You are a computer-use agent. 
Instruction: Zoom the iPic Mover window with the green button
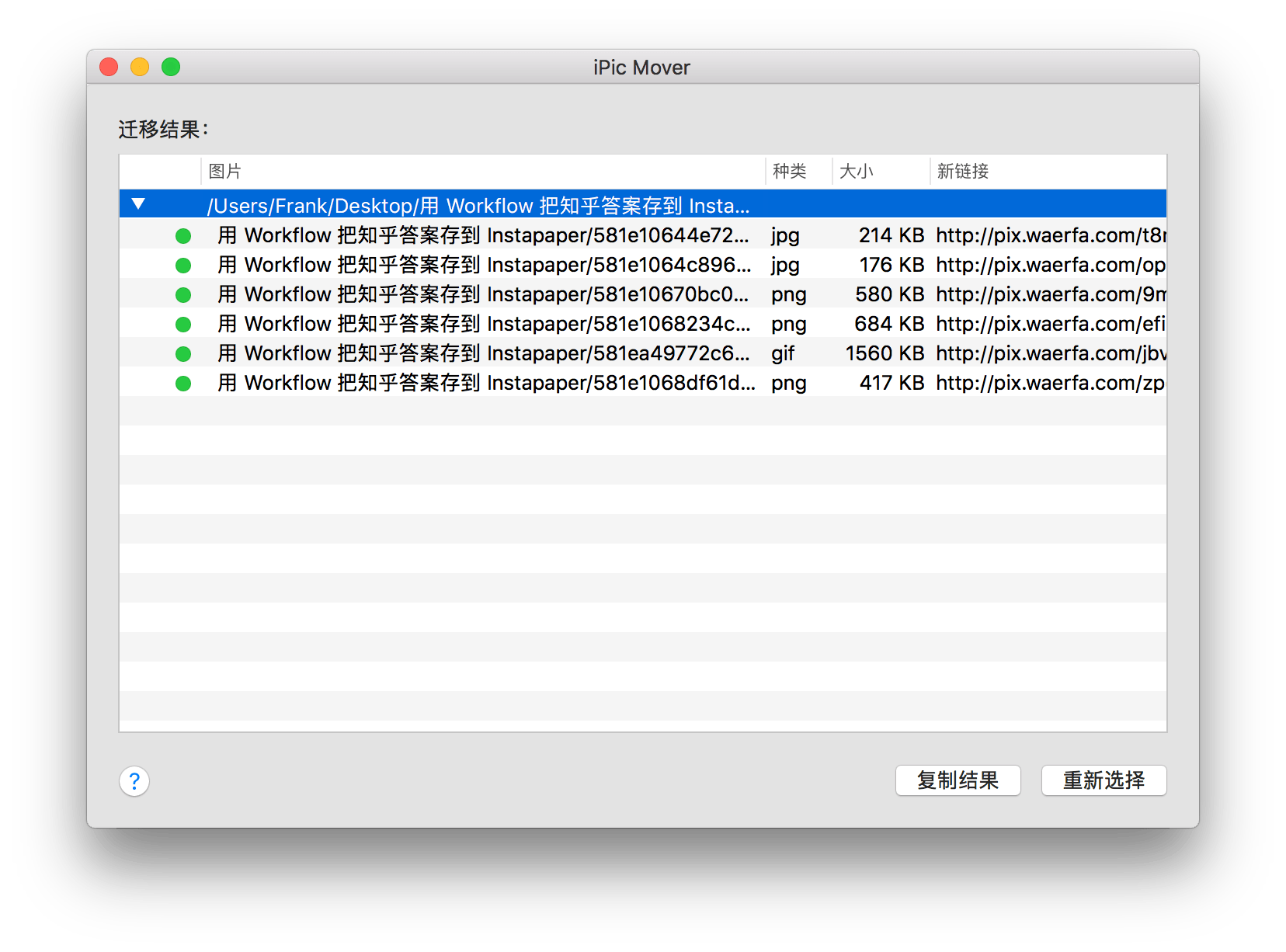tap(171, 67)
